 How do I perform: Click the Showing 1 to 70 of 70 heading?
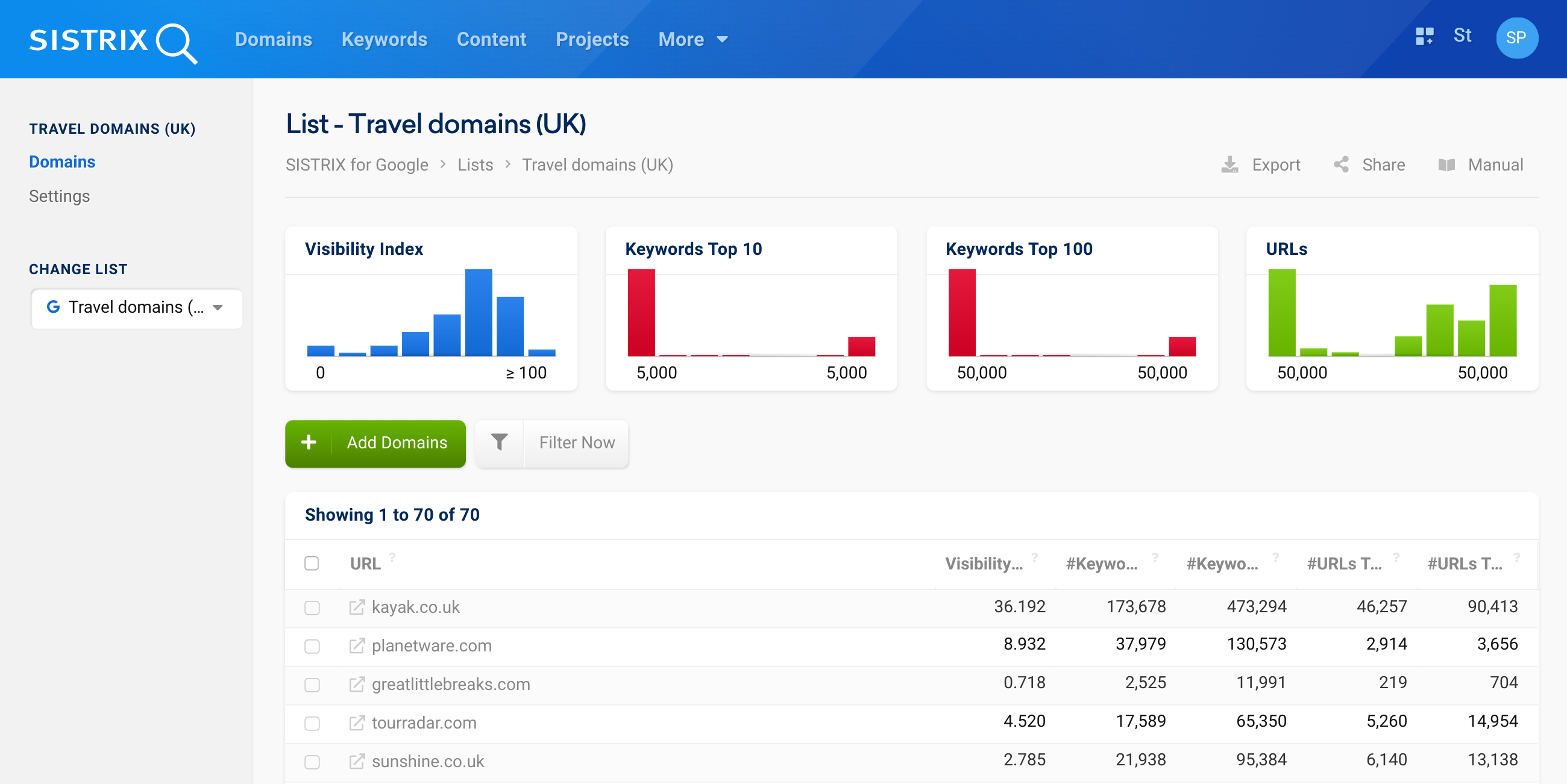coord(392,515)
